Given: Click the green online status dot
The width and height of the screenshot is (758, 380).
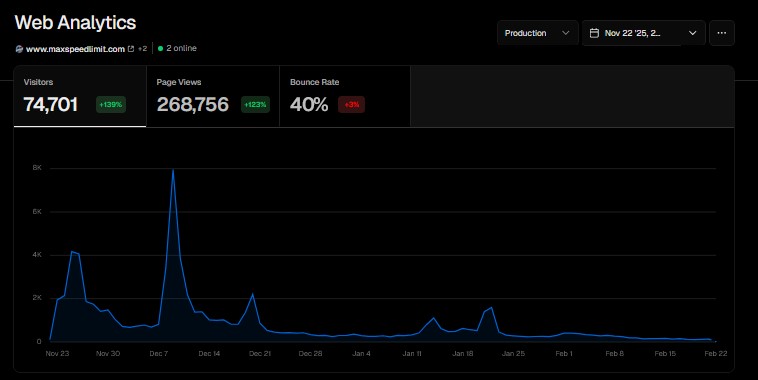Looking at the screenshot, I should 160,48.
